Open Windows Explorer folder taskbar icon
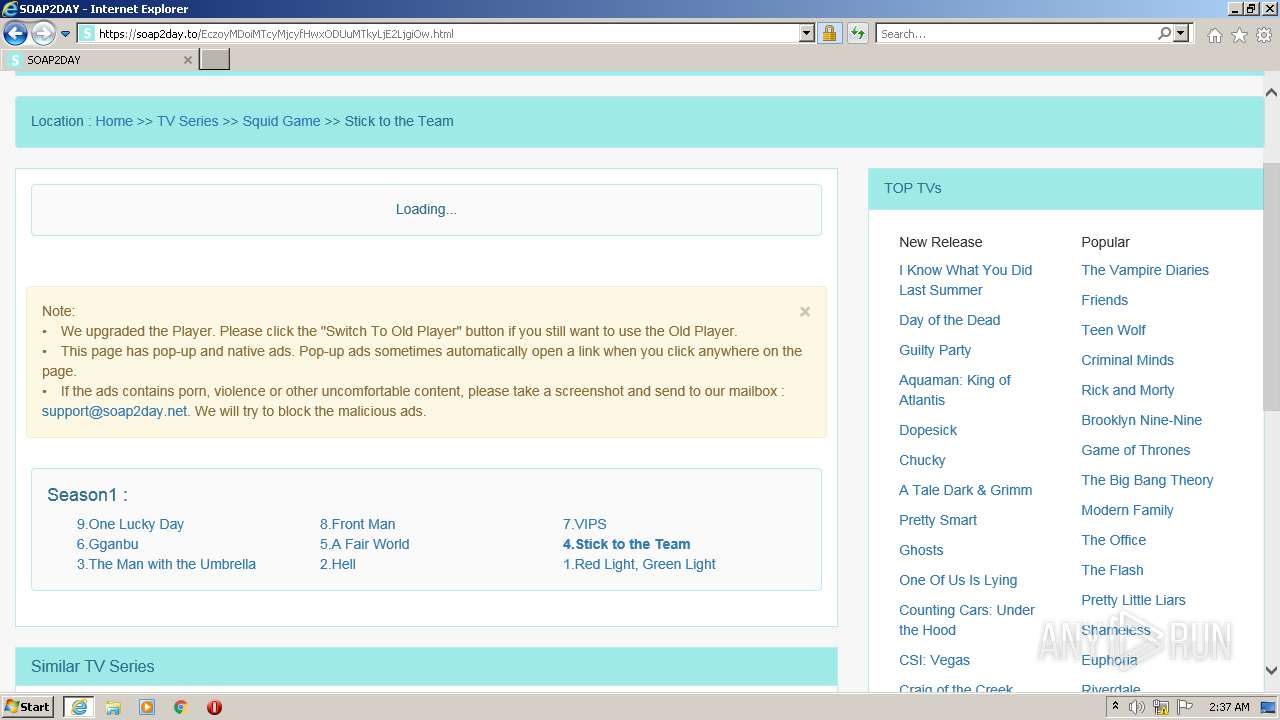 pyautogui.click(x=113, y=707)
